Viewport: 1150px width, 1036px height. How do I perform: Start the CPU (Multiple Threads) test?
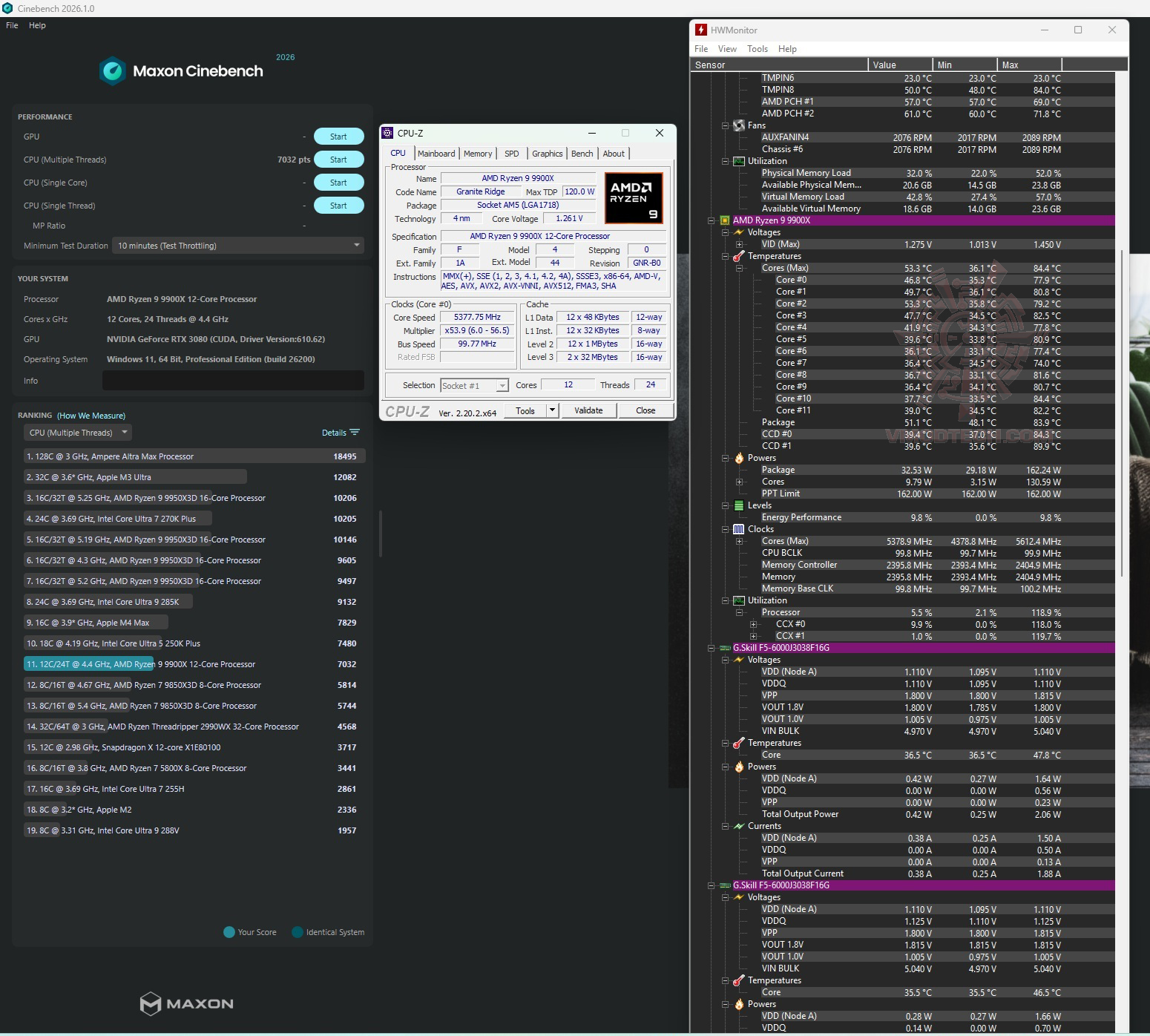(338, 160)
